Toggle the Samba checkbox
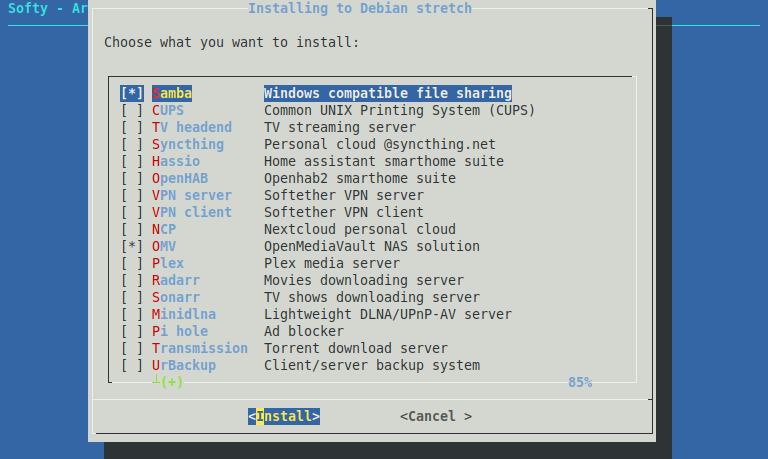Viewport: 768px width, 459px height. 132,93
